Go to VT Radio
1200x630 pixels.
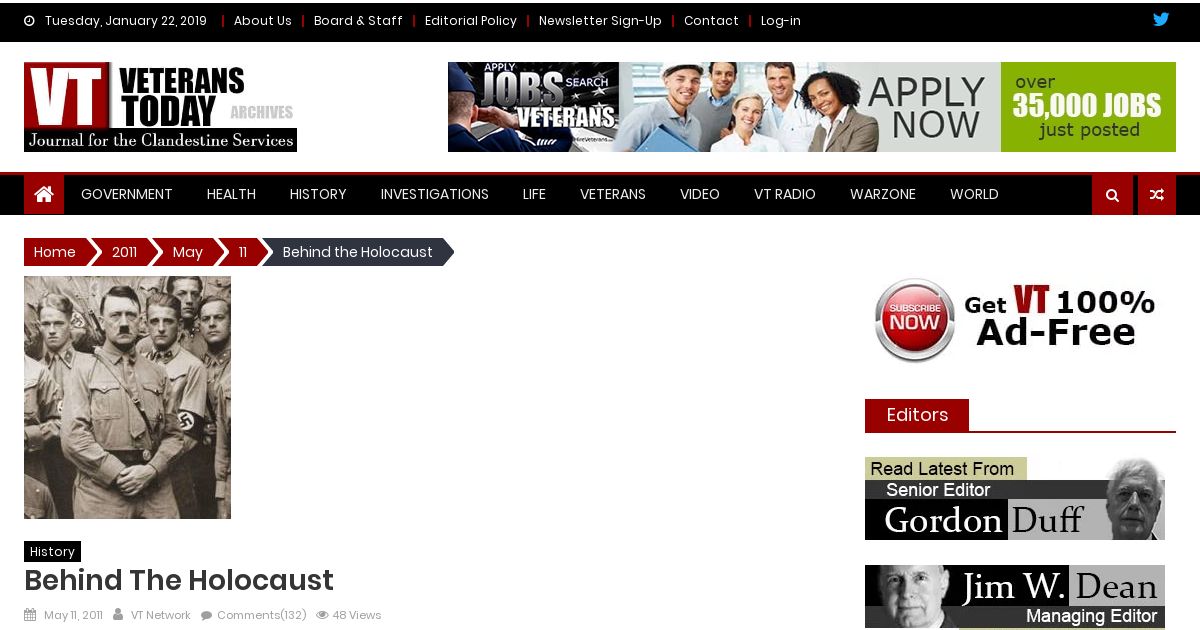point(785,194)
